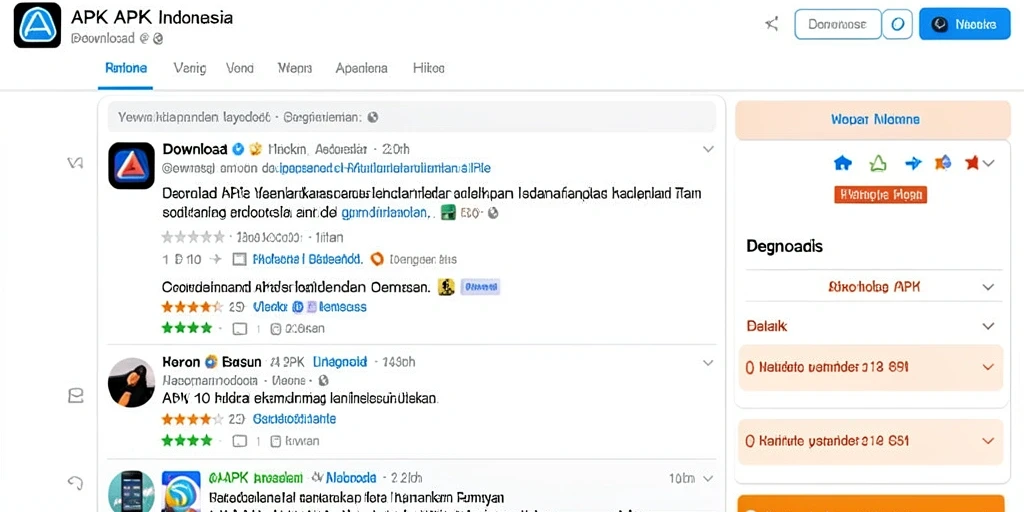Viewport: 1024px width, 512px height.
Task: Expand the bottom post chevron beside 10tm
Action: [x=708, y=479]
